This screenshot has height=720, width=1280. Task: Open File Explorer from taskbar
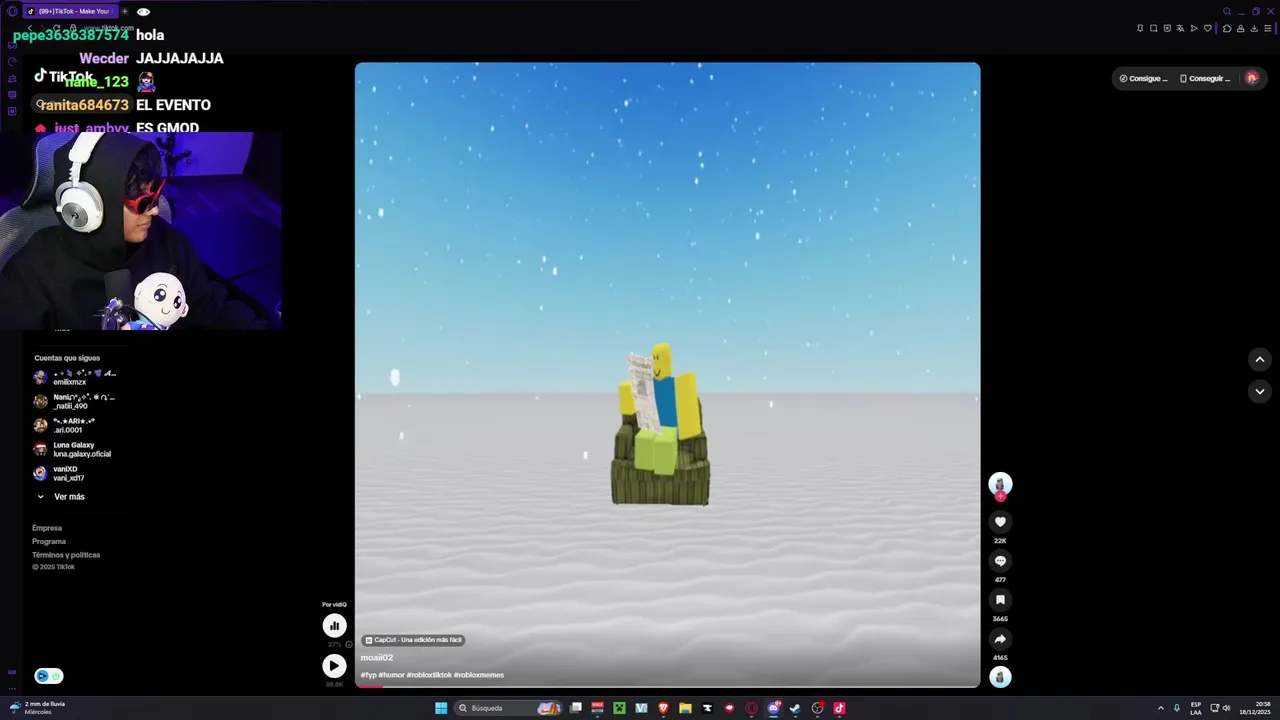pyautogui.click(x=685, y=708)
